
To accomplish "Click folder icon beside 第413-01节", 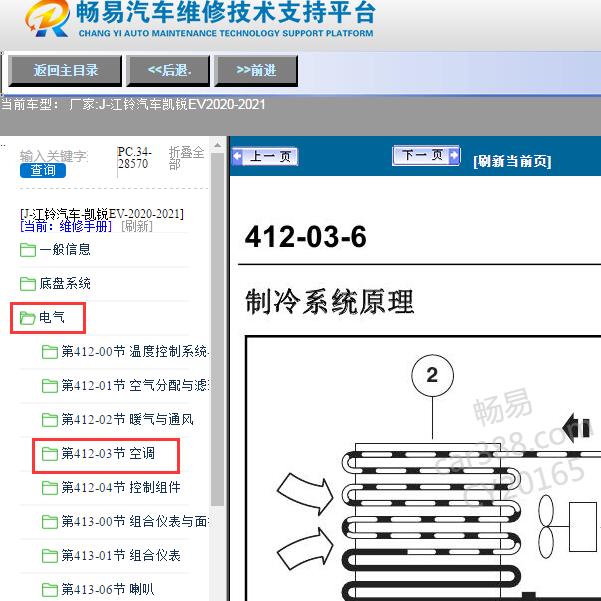I will 49,556.
